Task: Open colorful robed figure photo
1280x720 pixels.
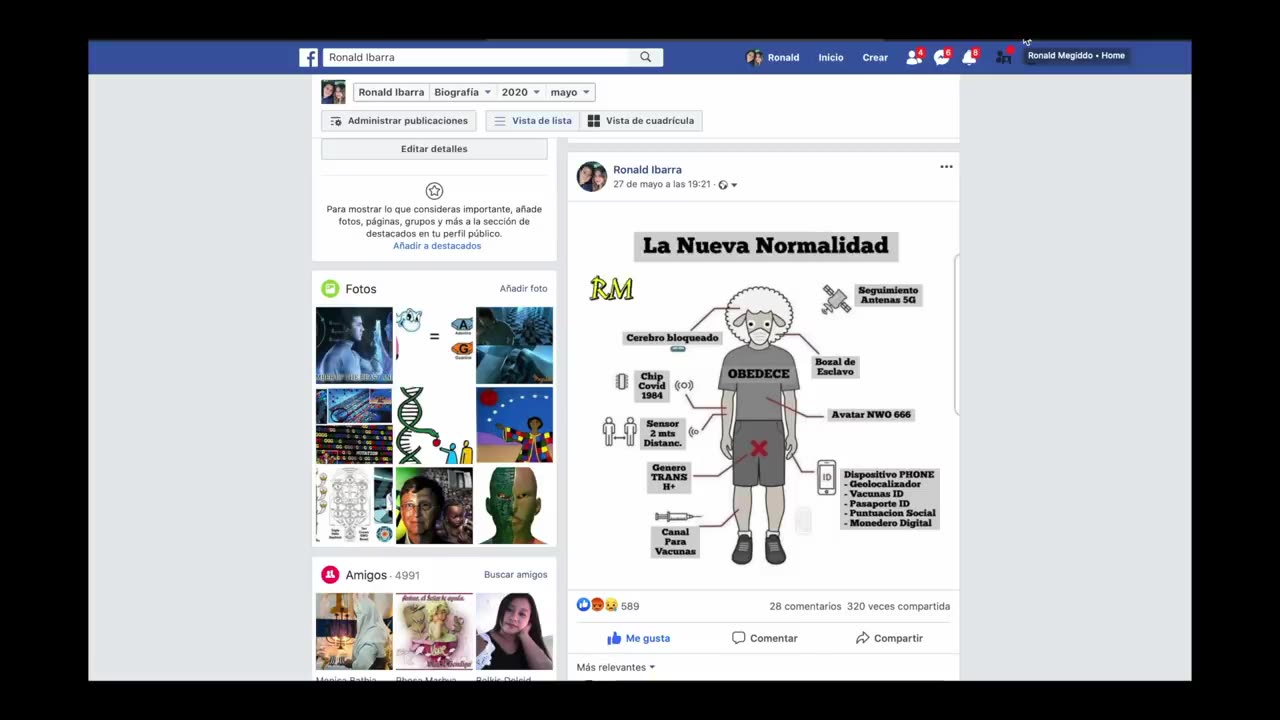Action: [x=514, y=425]
